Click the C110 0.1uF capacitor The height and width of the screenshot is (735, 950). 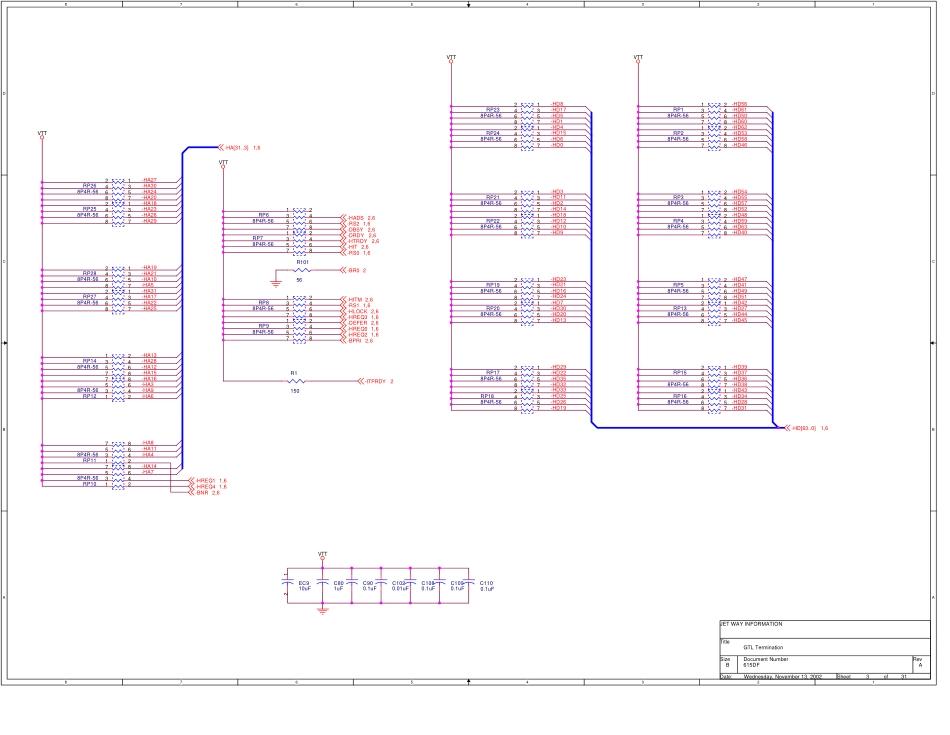pyautogui.click(x=471, y=582)
